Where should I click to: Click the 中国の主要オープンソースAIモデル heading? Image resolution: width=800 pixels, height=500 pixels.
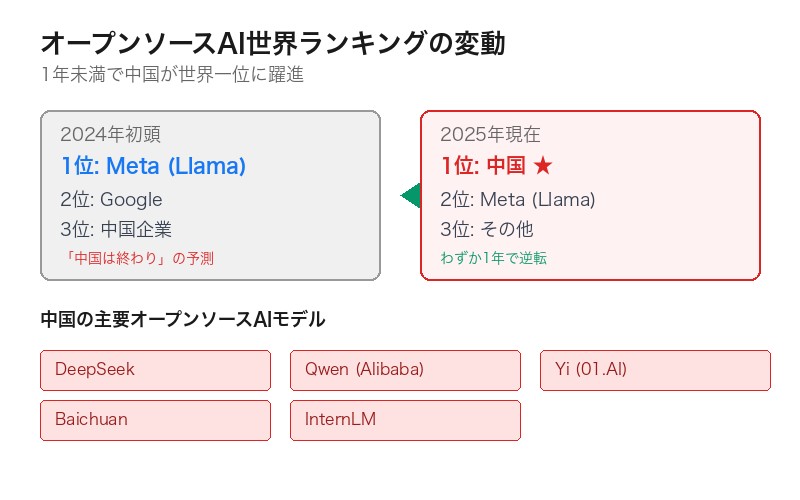tap(182, 320)
